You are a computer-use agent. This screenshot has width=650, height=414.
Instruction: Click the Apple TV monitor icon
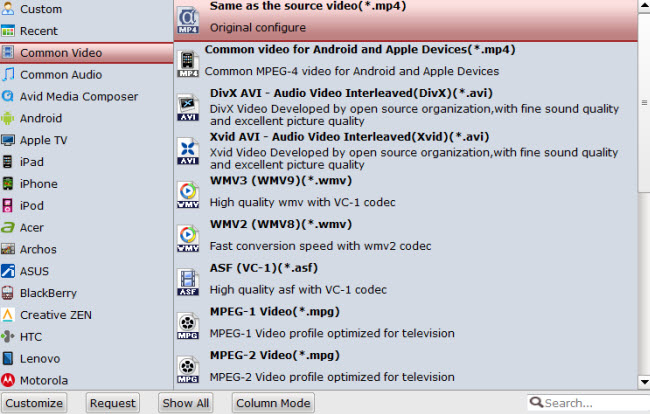7,140
